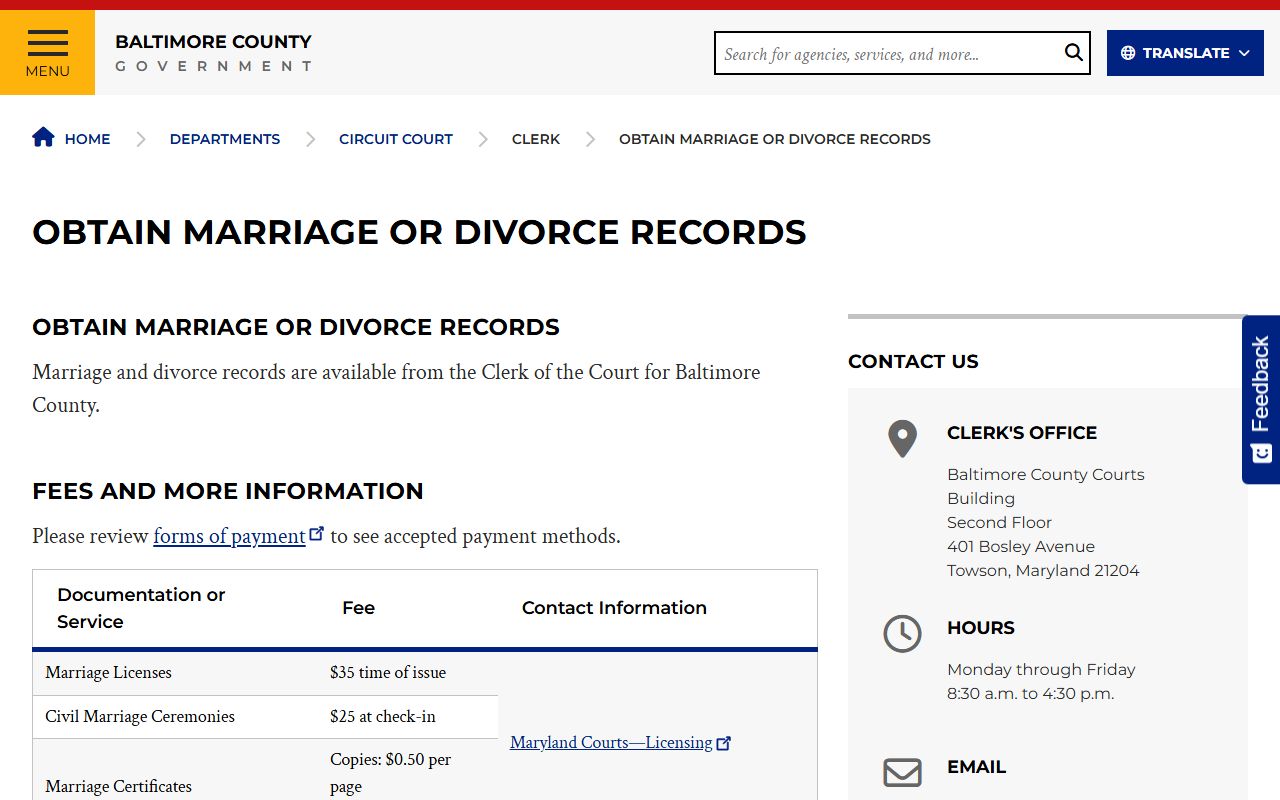Screen dimensions: 1280x800
Task: Click the Contact Us heading
Action: coord(913,362)
